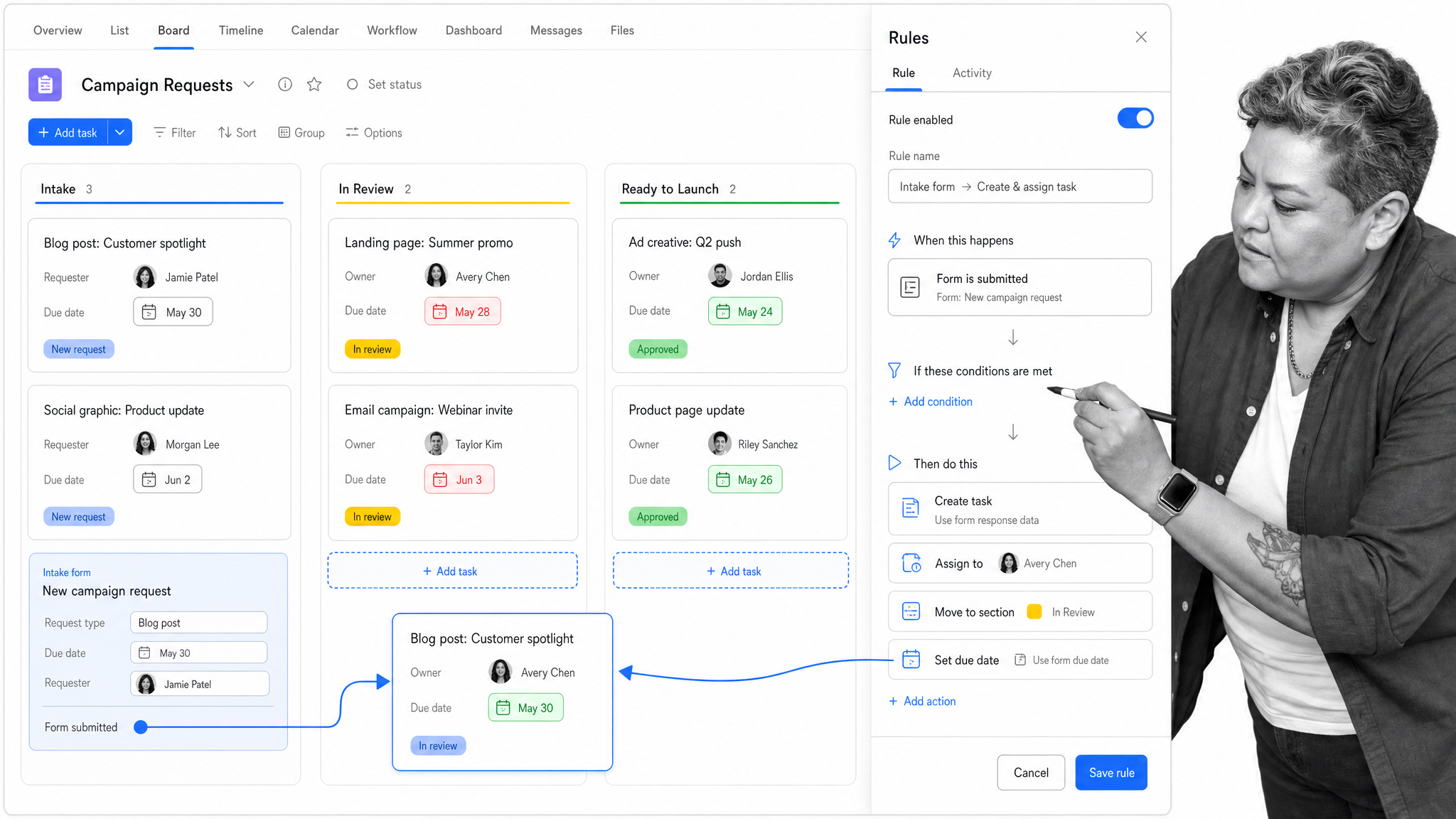Screen dimensions: 1456x819
Task: Open the Blog post: Customer spotlight Intake card
Action: 159,295
